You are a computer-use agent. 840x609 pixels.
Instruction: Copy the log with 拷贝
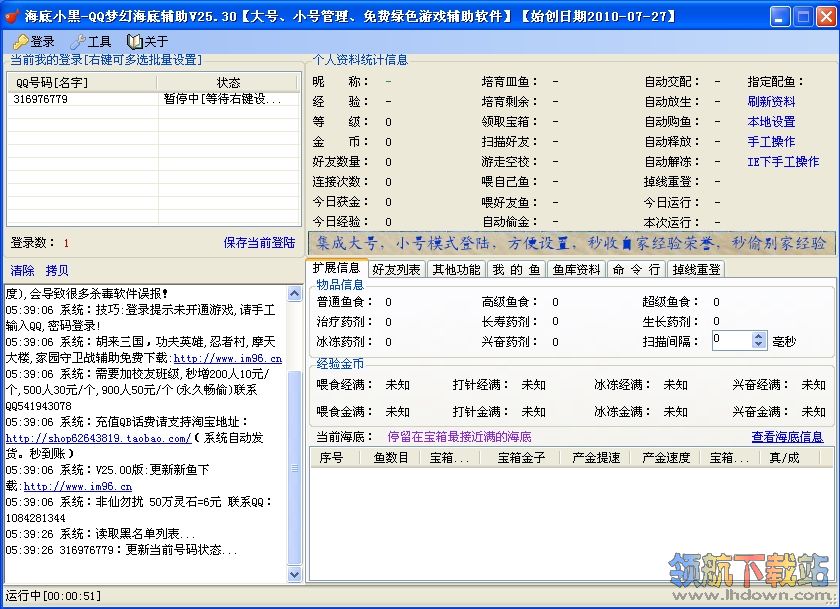pyautogui.click(x=57, y=271)
